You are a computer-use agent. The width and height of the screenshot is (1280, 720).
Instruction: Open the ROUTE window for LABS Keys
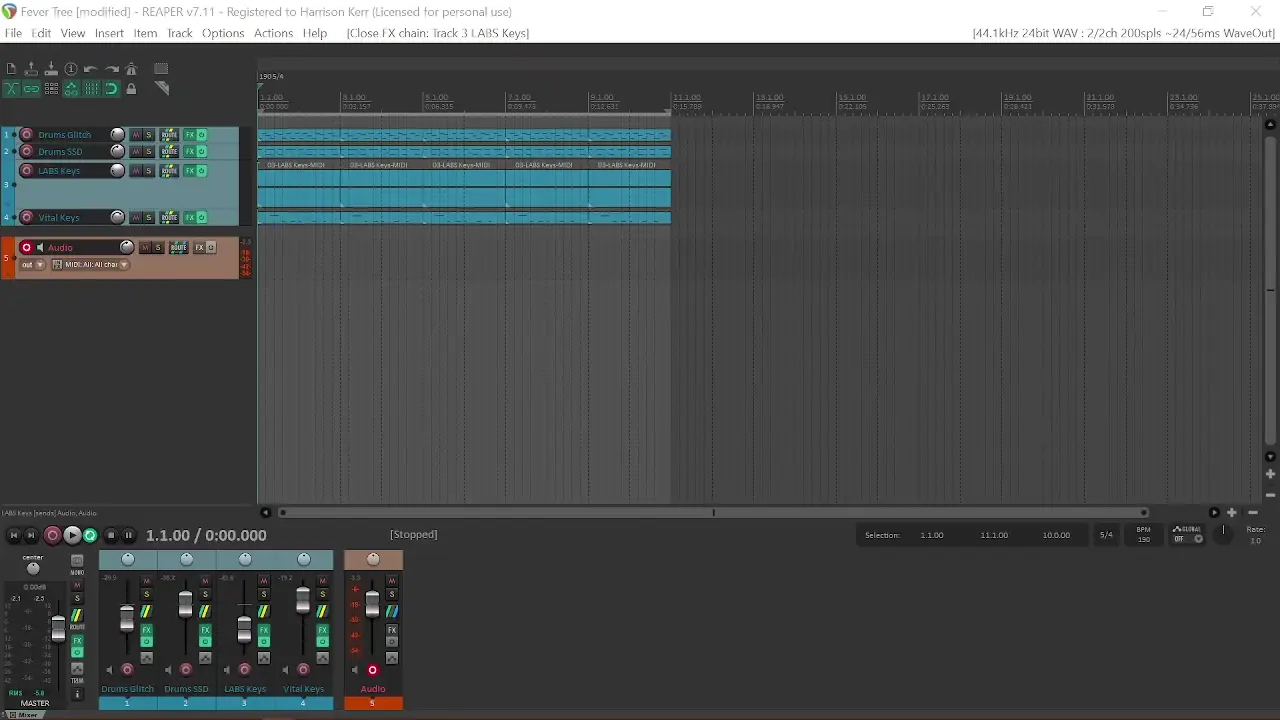(x=169, y=170)
